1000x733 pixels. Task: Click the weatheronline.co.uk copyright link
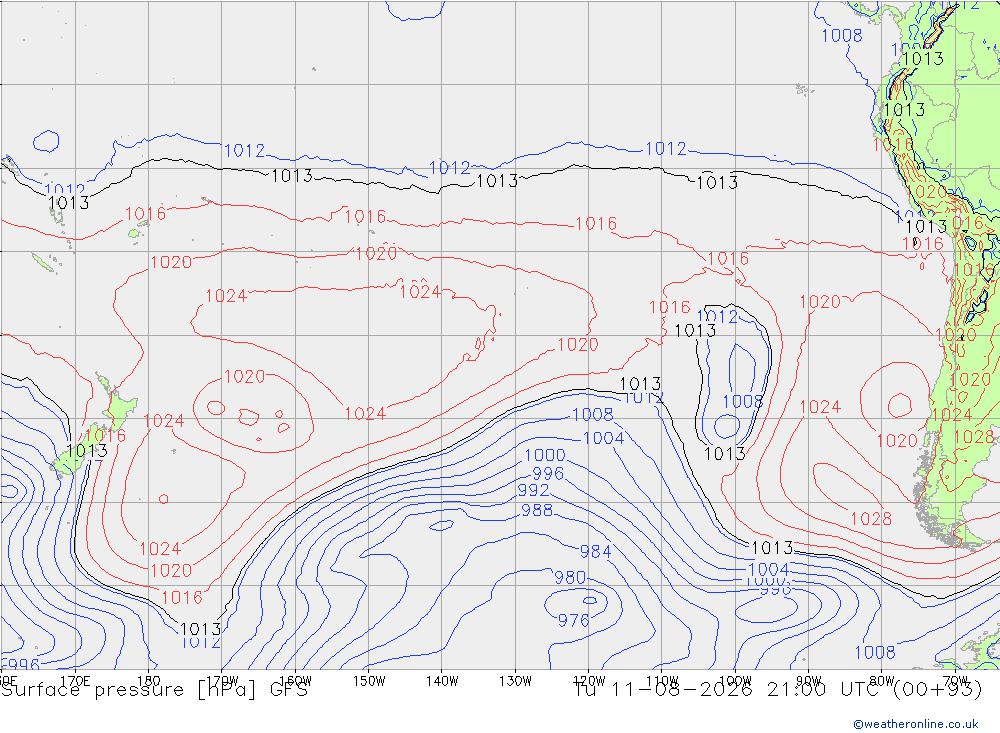coord(915,724)
